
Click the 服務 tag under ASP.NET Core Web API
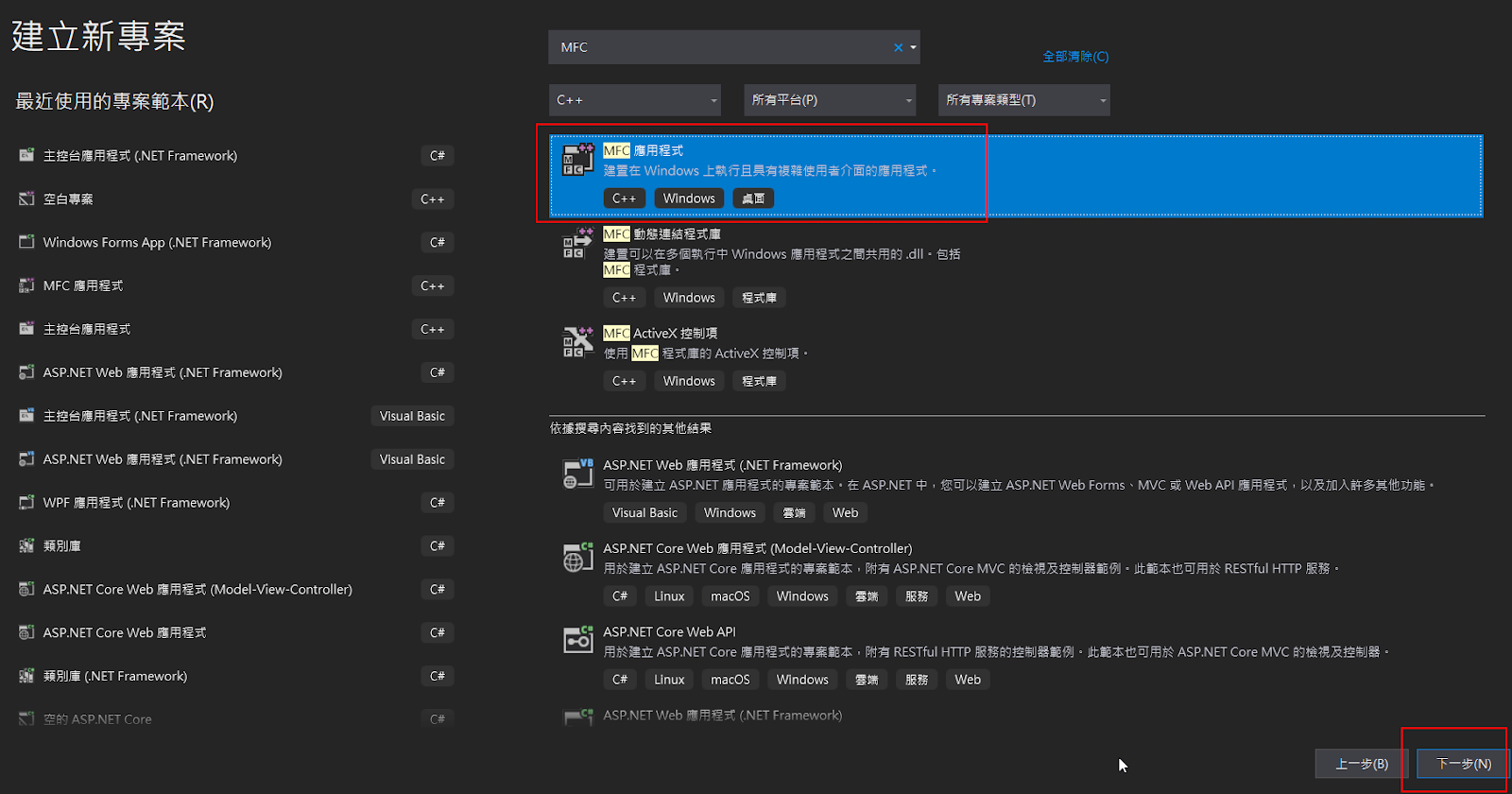tap(917, 680)
